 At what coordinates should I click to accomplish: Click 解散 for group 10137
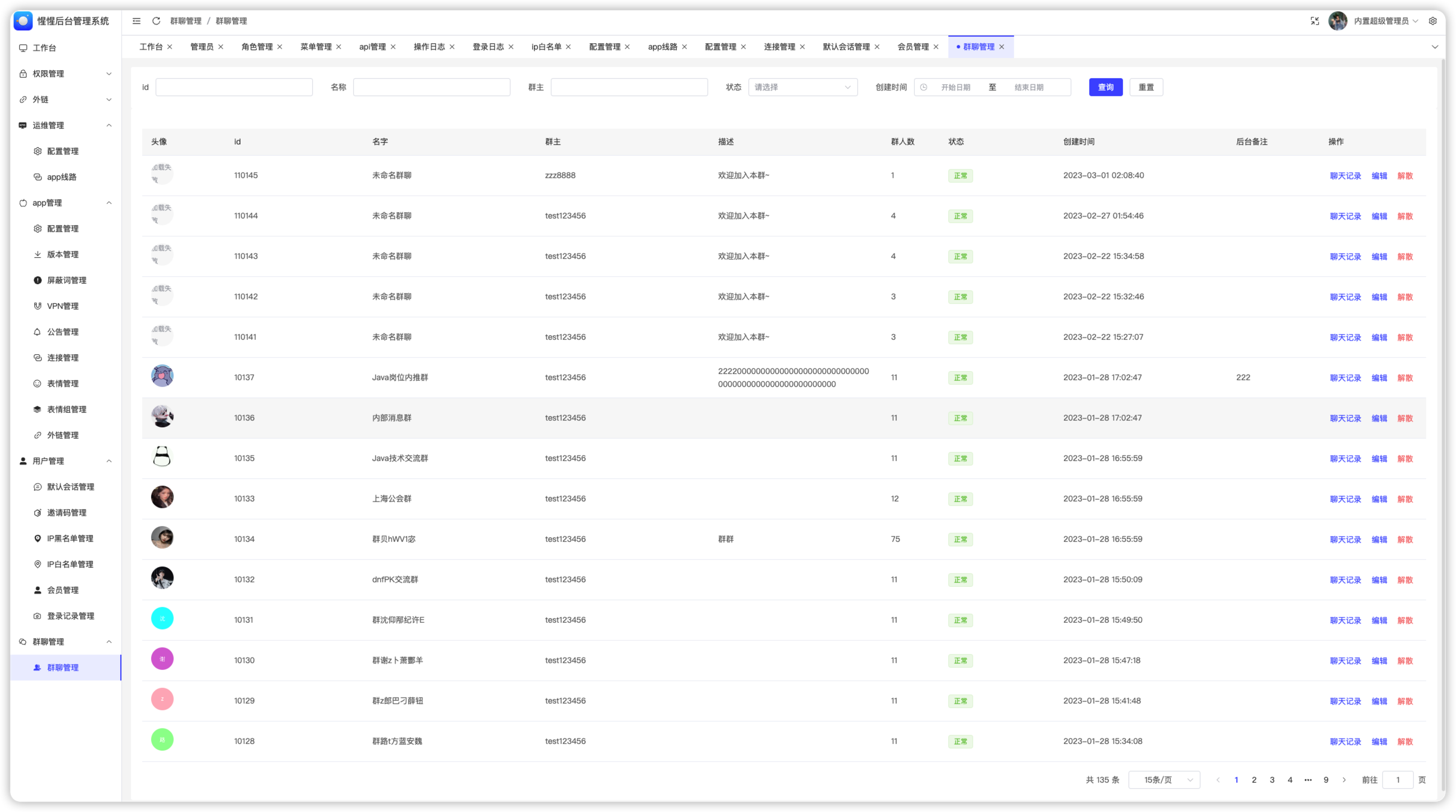(1404, 378)
